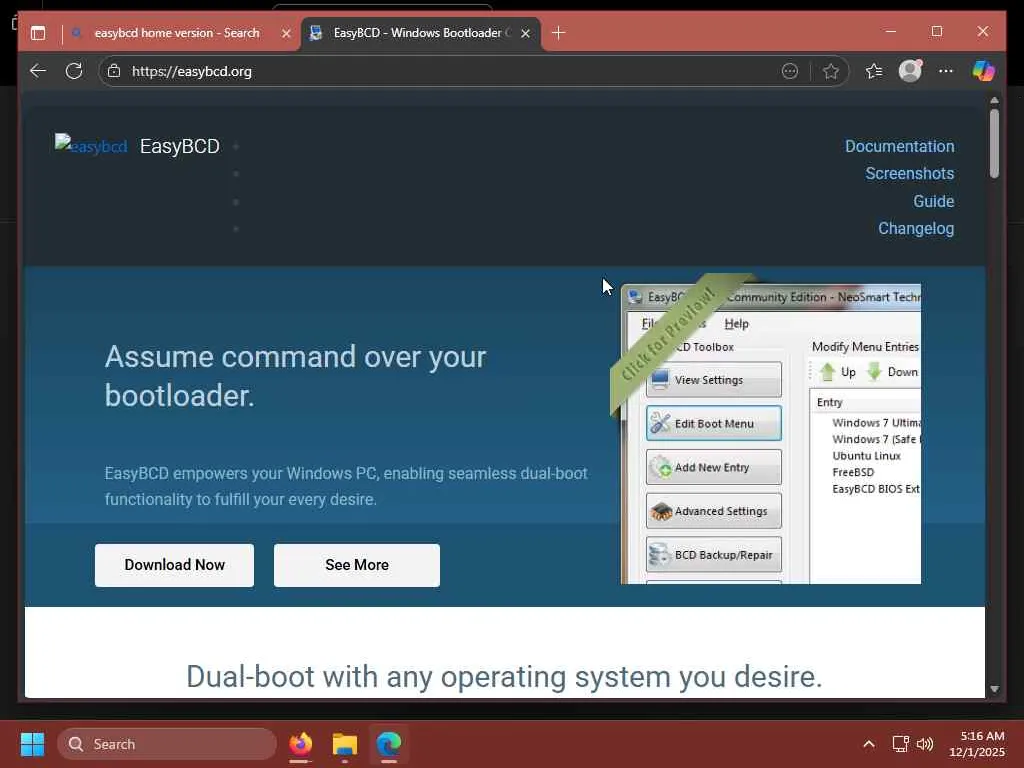Open the browser profile avatar
Viewport: 1024px width, 768px height.
pyautogui.click(x=910, y=71)
